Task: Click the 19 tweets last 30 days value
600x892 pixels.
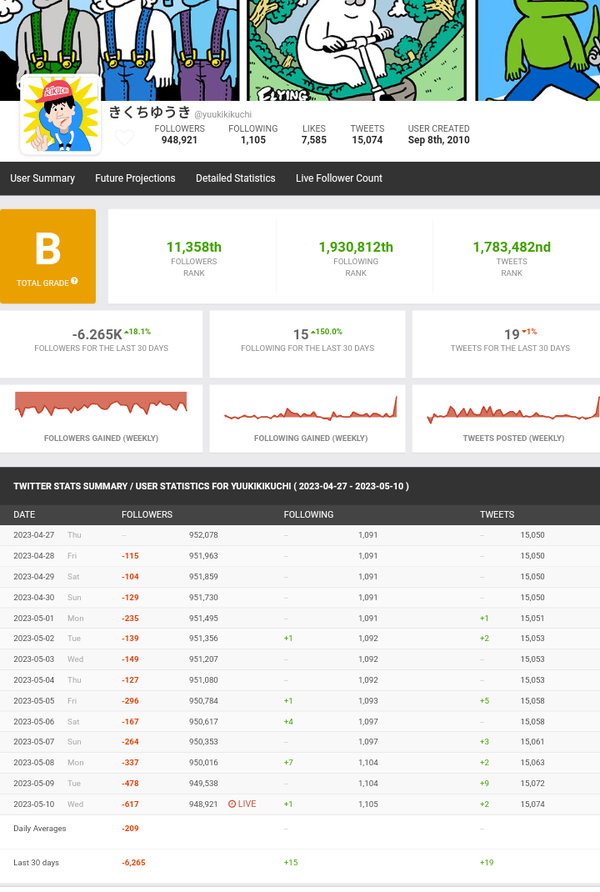Action: (512, 334)
